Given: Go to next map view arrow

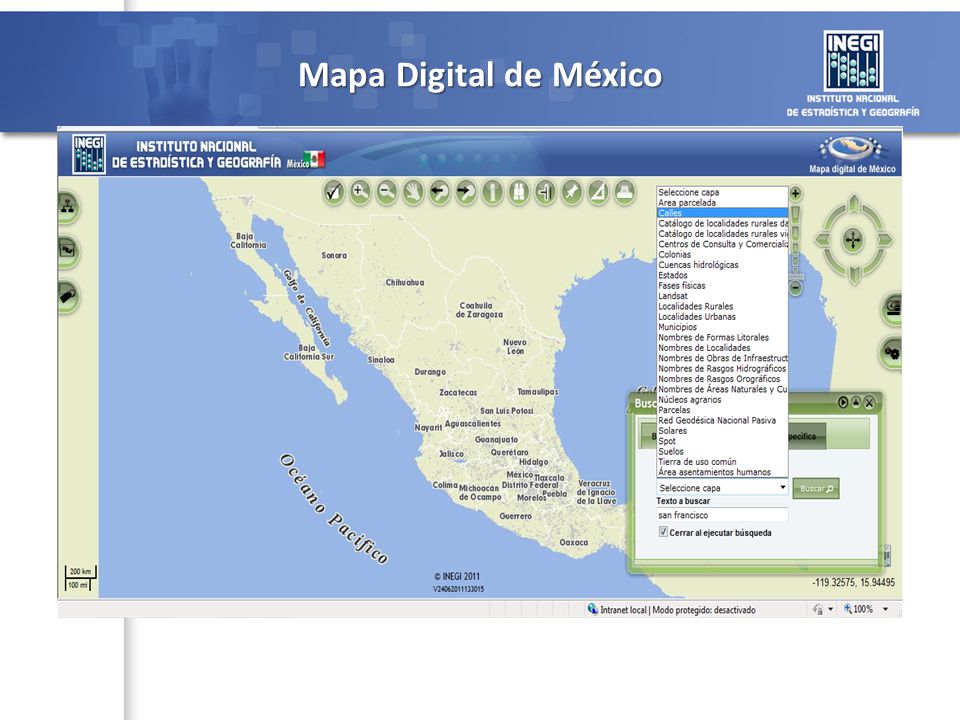Looking at the screenshot, I should (x=466, y=192).
